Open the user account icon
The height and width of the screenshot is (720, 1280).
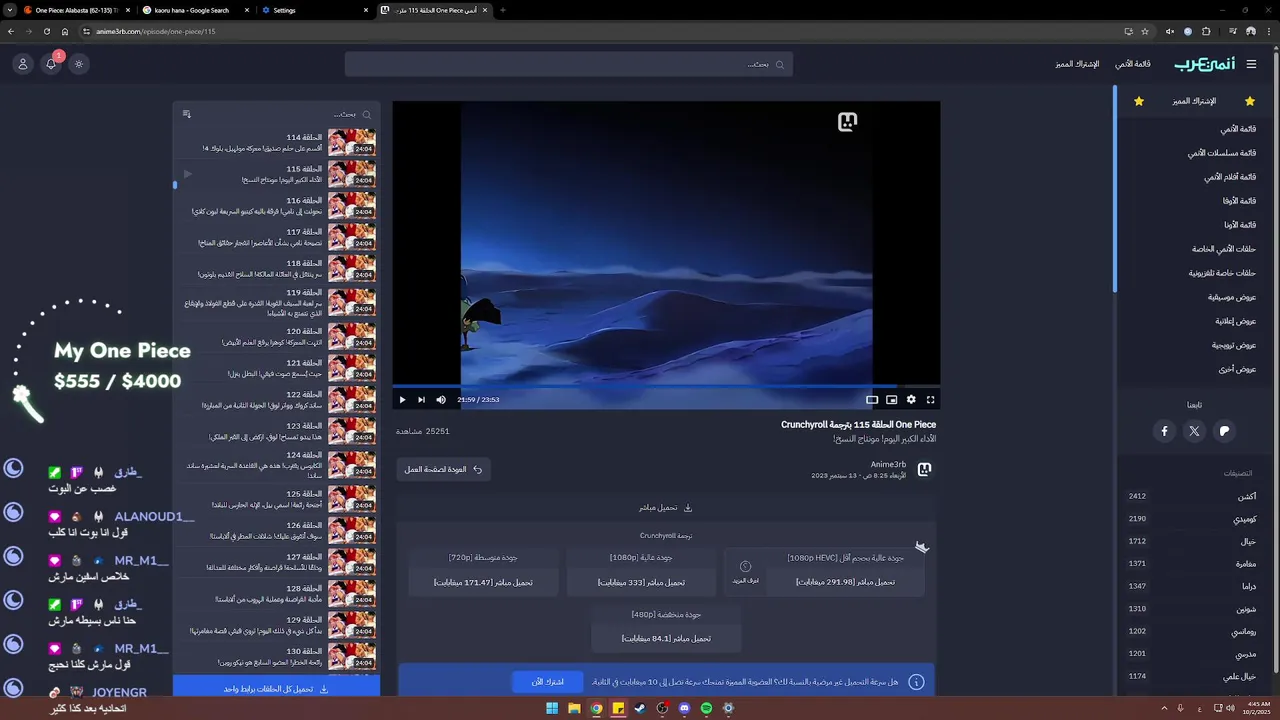(23, 64)
